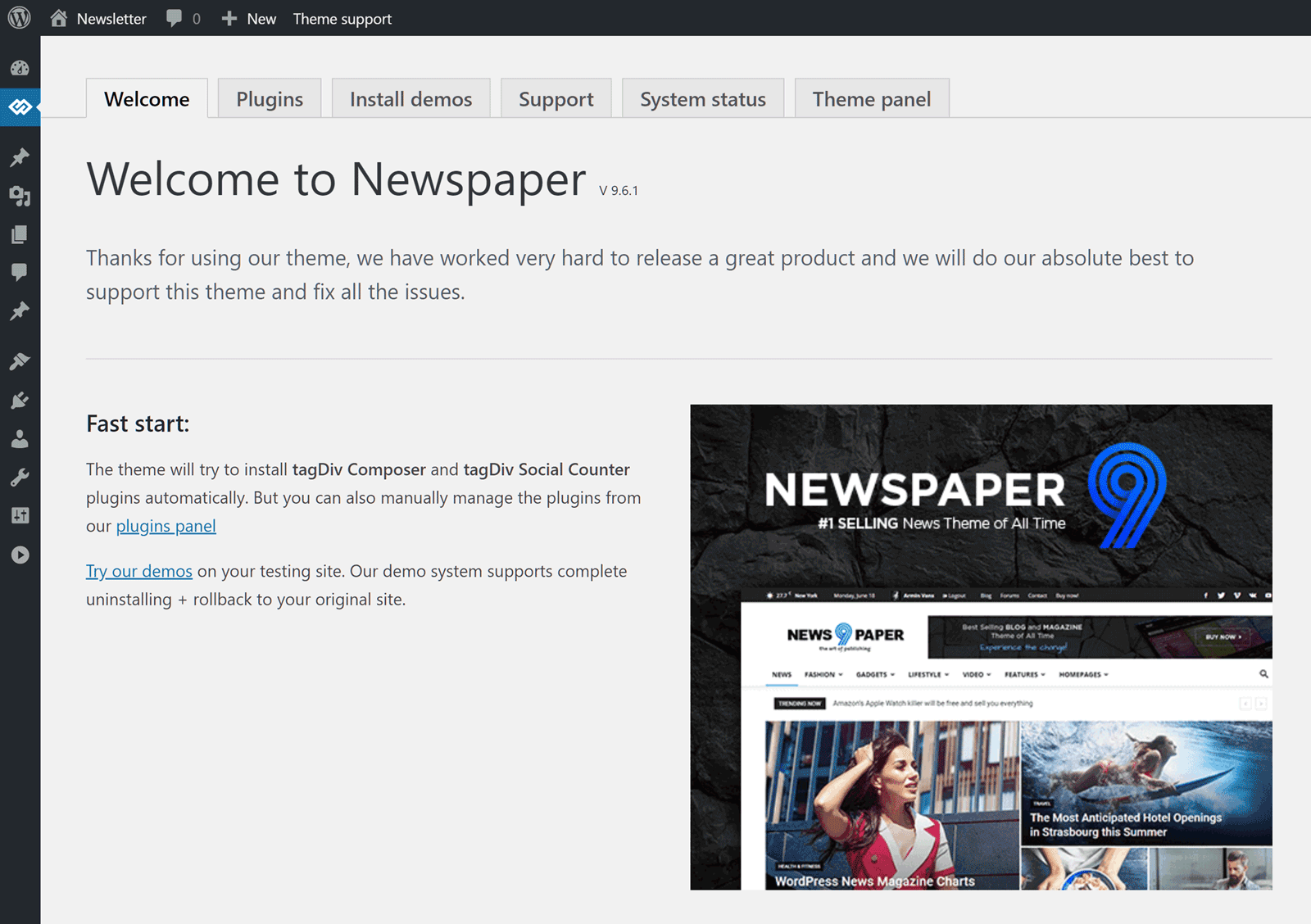Click the 'Fast start:' heading
The image size is (1311, 924).
[138, 423]
